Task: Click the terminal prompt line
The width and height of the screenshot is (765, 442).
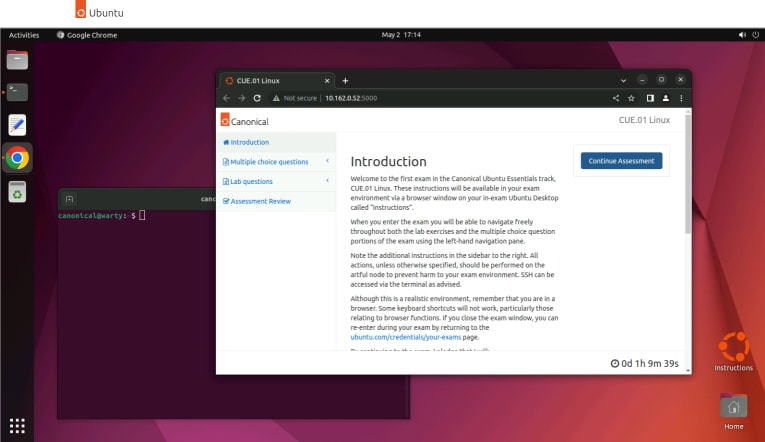Action: click(x=101, y=215)
